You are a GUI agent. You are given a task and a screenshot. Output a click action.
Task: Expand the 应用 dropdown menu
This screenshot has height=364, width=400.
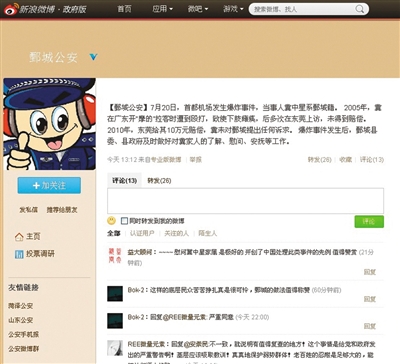click(162, 9)
